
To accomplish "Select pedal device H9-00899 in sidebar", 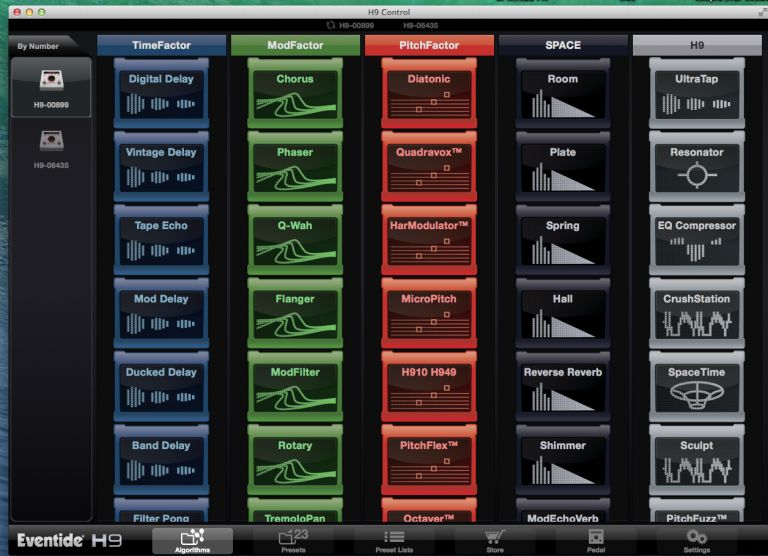I will pos(51,87).
